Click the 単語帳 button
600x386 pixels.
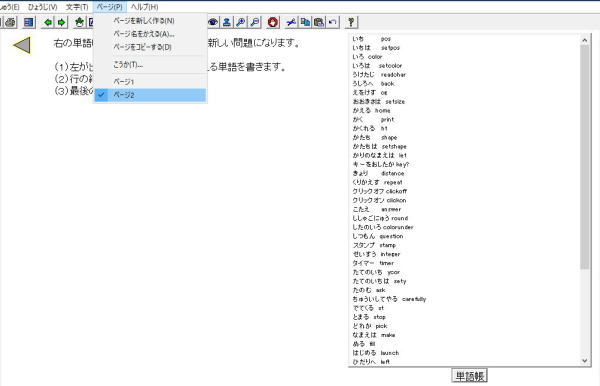[469, 376]
